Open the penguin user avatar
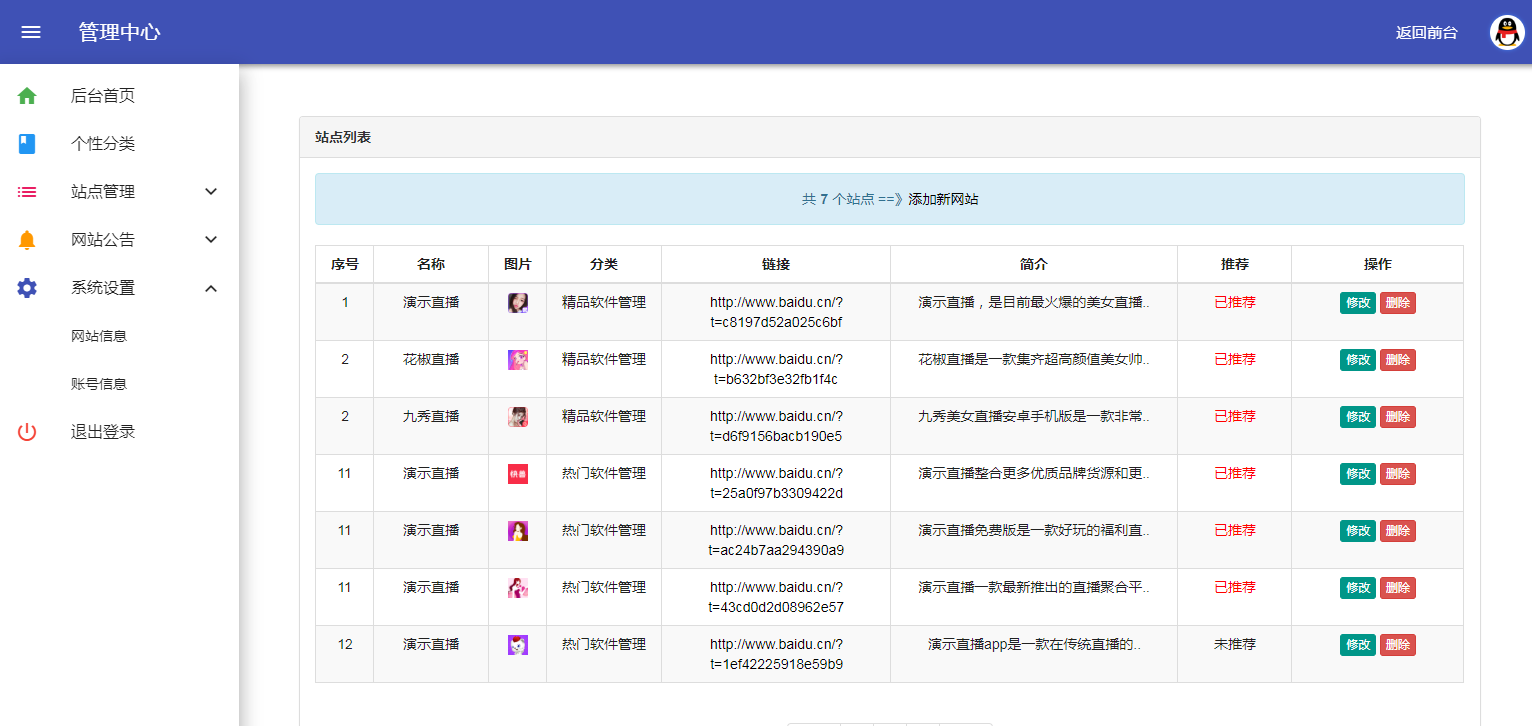The width and height of the screenshot is (1532, 726). (x=1507, y=32)
